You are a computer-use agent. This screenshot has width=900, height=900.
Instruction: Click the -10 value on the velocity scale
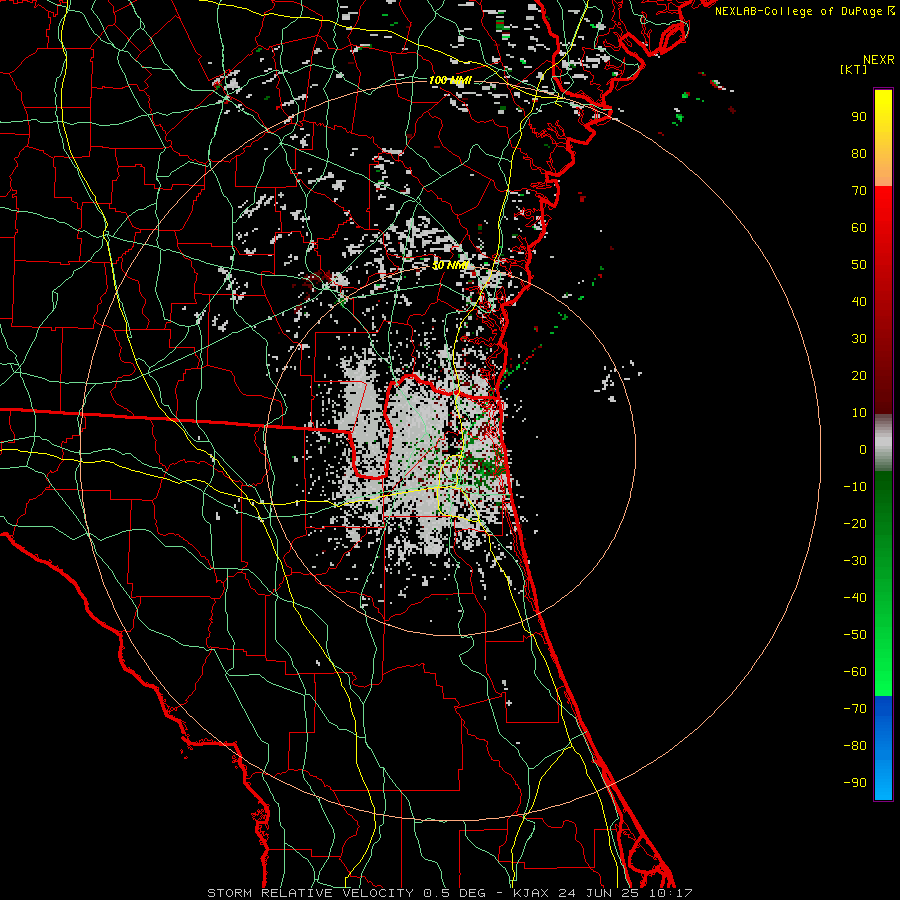pos(855,487)
